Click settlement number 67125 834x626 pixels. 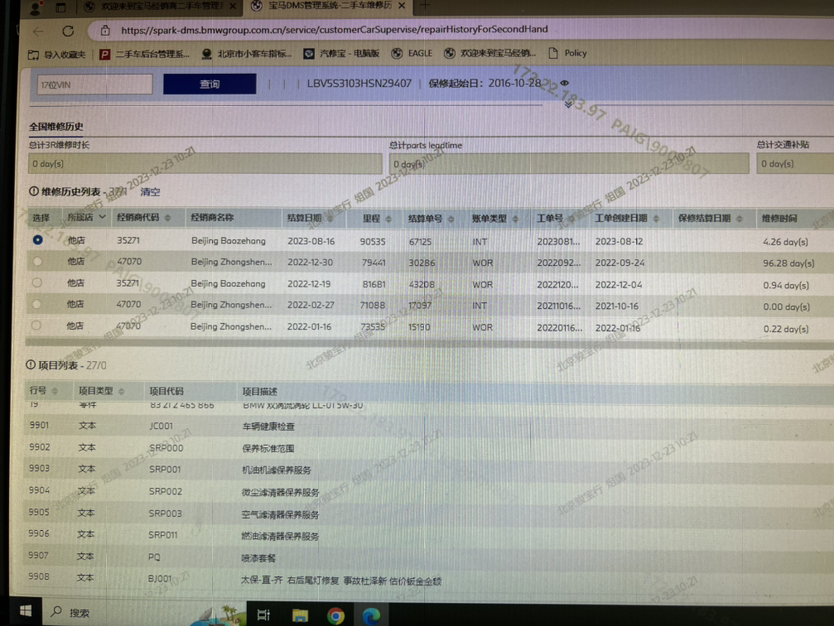(x=420, y=242)
